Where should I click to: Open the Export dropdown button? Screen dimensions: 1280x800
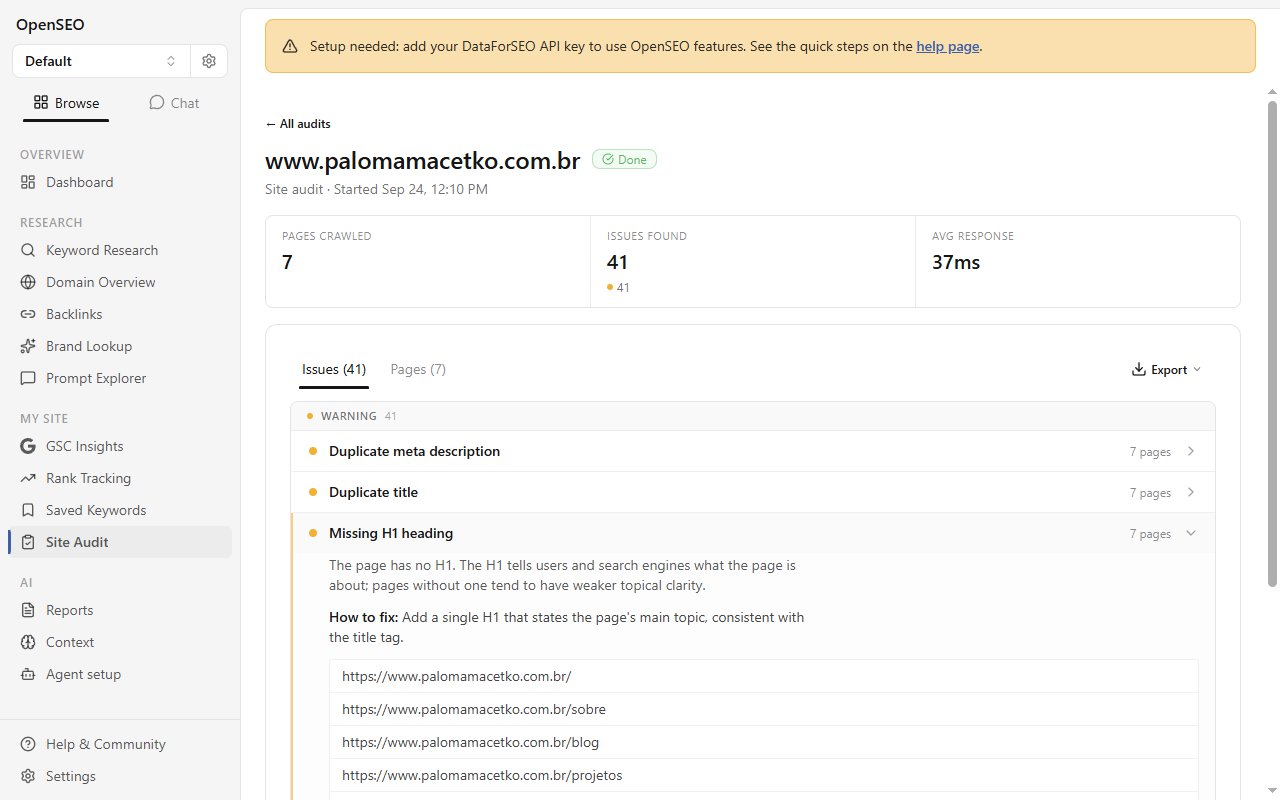1166,369
